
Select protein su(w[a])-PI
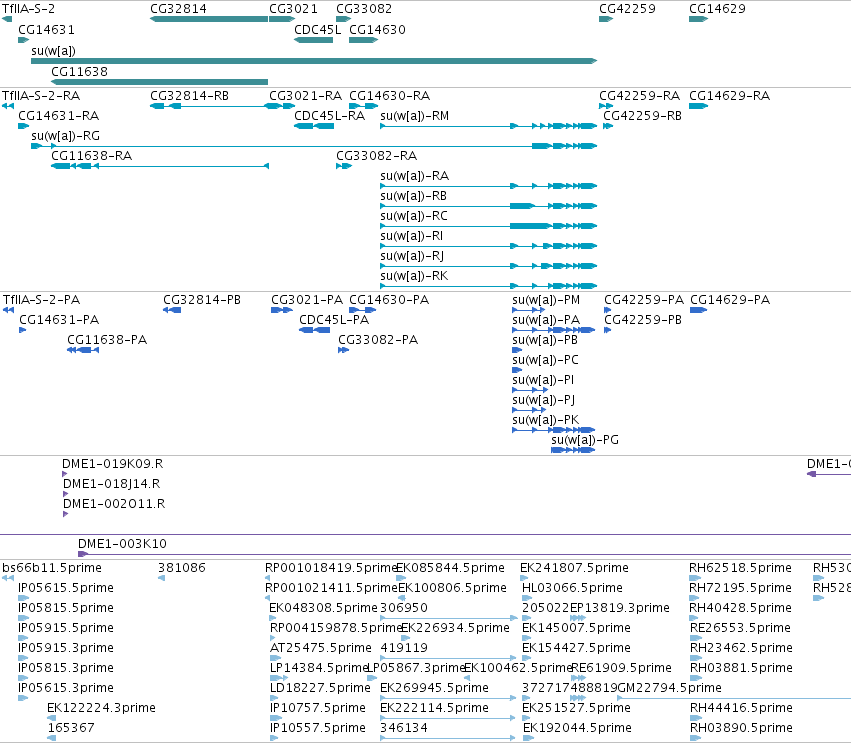click(x=530, y=390)
